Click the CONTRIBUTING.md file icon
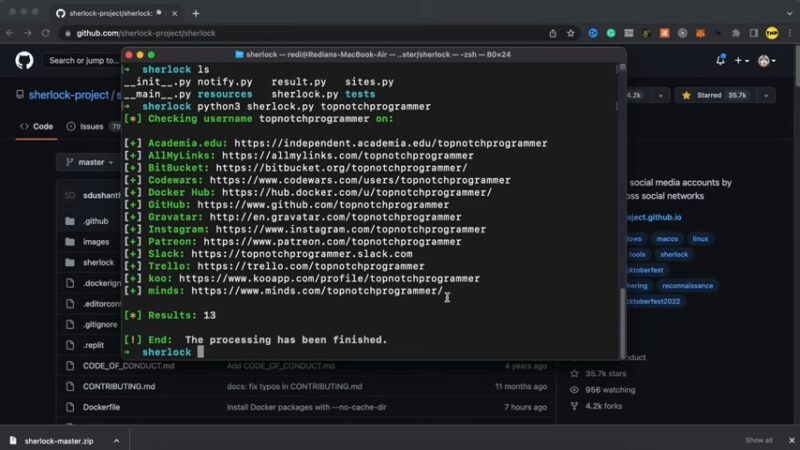800x450 pixels. [x=70, y=386]
